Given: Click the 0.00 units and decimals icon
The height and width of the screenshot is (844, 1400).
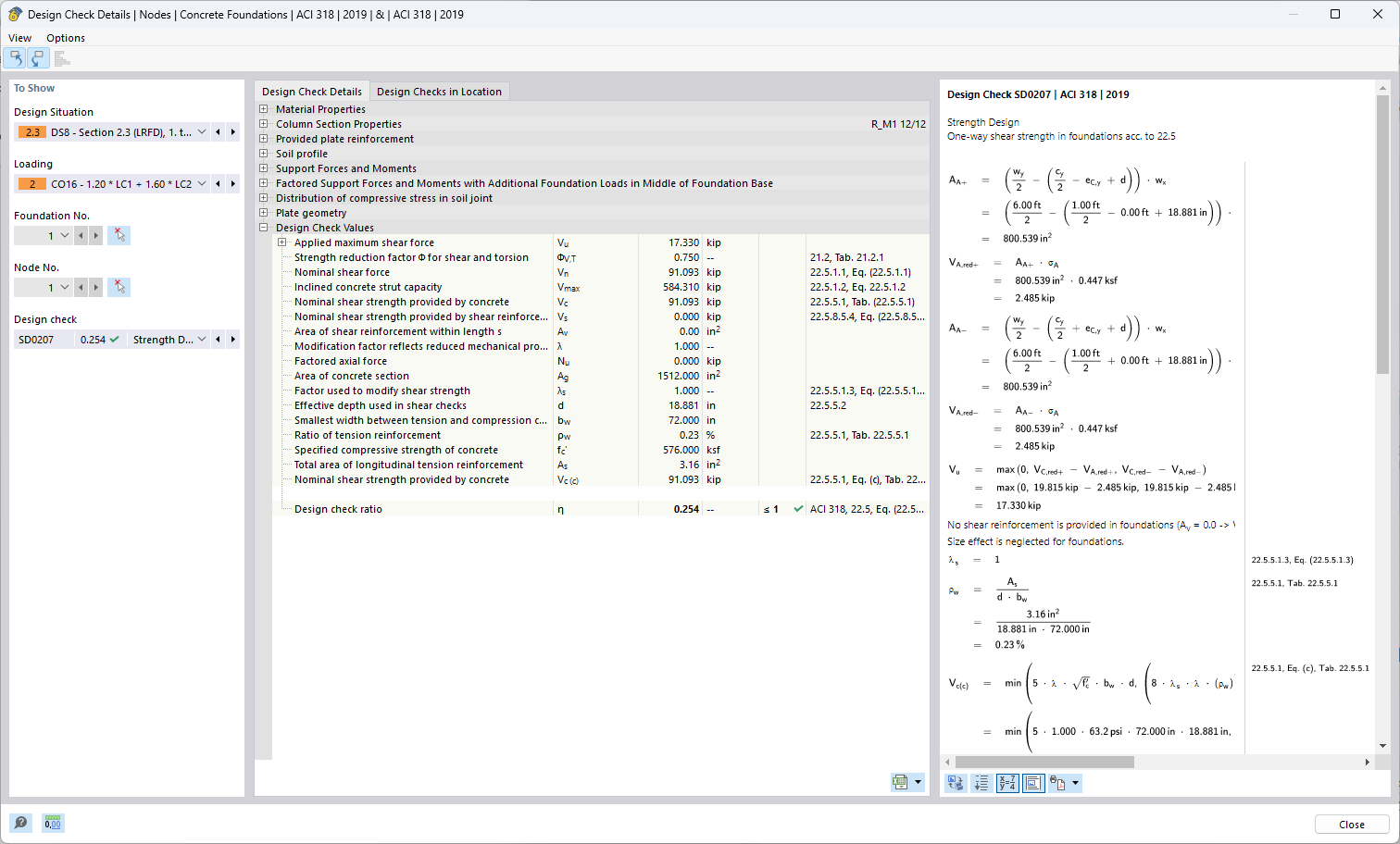Looking at the screenshot, I should [53, 823].
